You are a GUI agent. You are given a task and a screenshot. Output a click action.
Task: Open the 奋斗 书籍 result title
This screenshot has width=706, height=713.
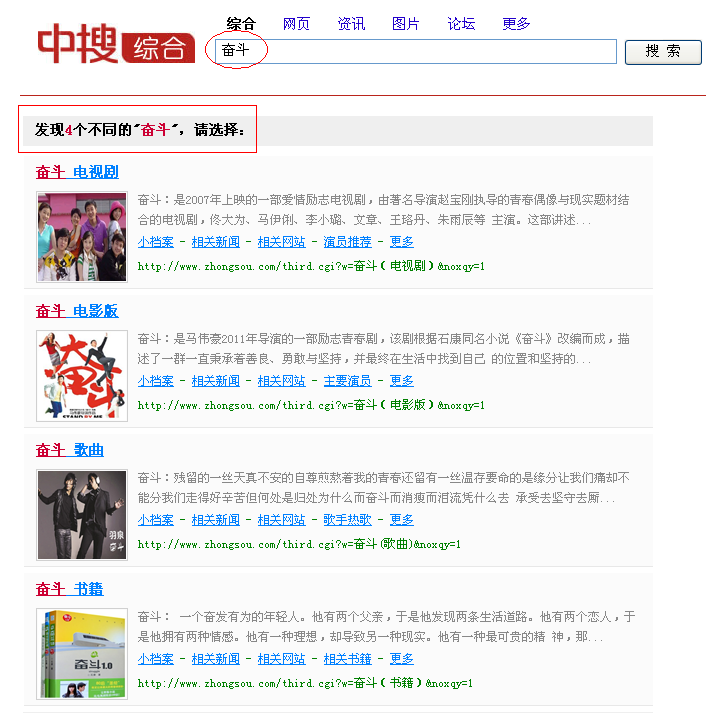click(70, 589)
